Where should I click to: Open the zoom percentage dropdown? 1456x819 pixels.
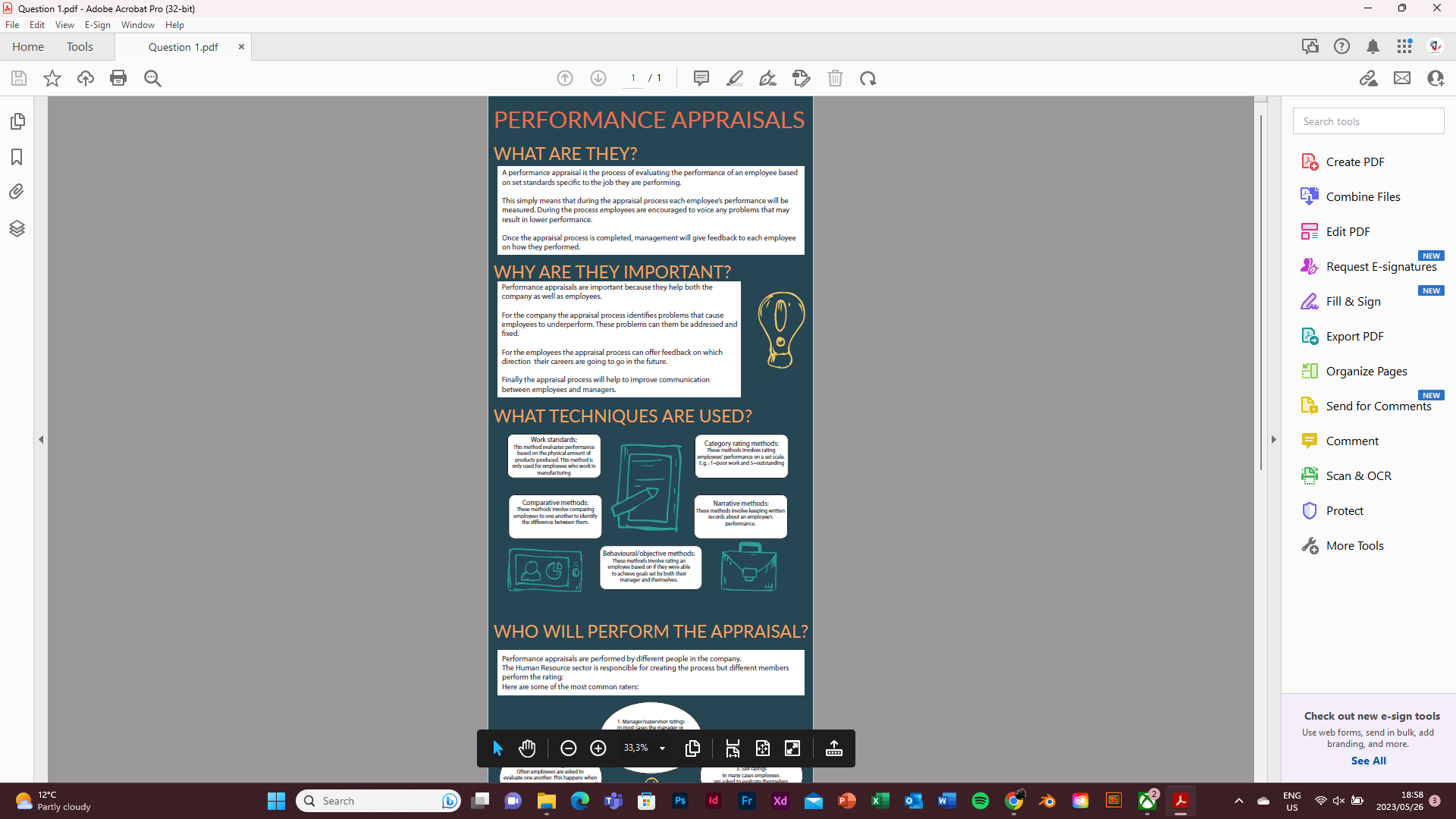(661, 748)
